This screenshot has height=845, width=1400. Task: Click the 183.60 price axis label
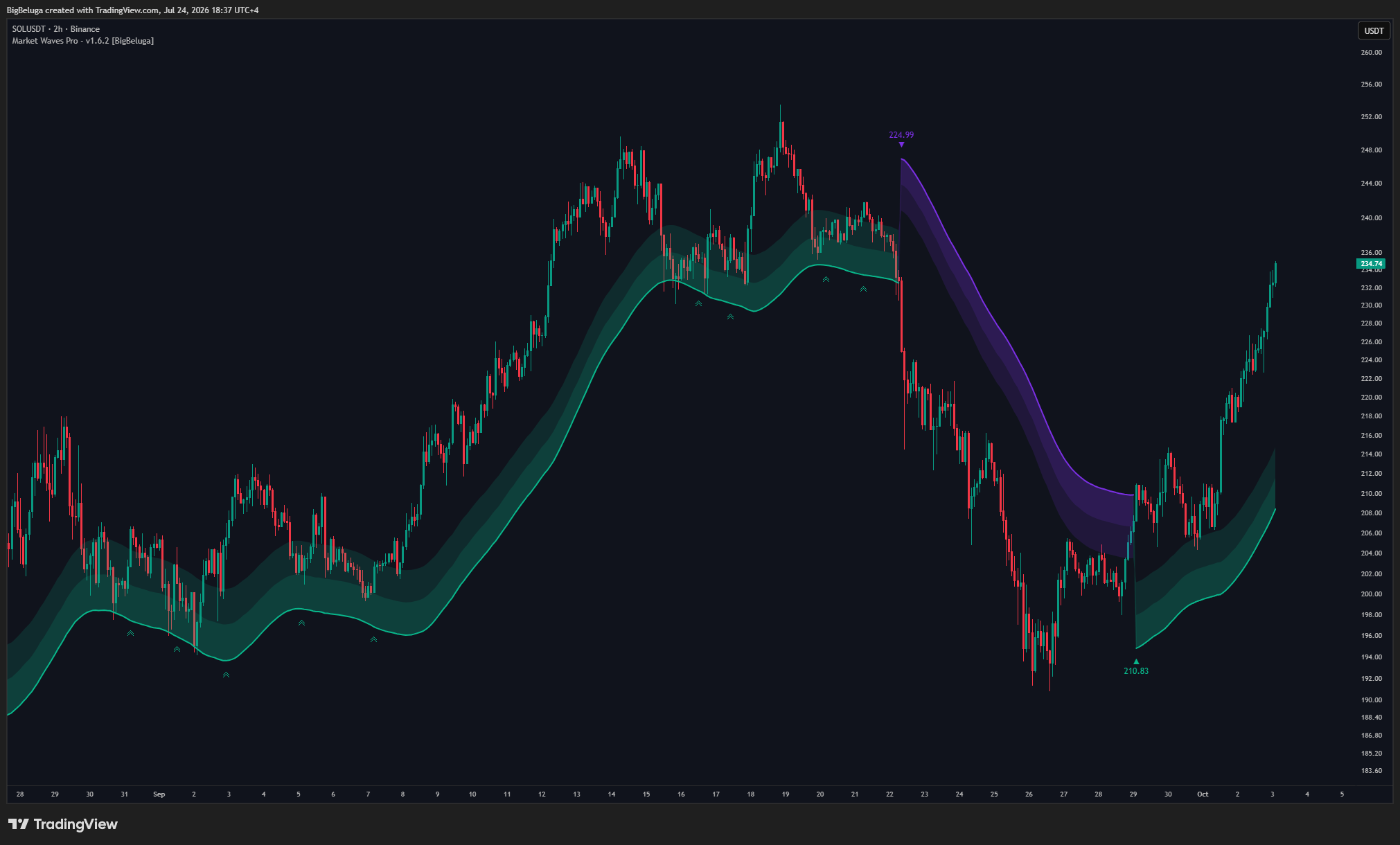click(1371, 771)
